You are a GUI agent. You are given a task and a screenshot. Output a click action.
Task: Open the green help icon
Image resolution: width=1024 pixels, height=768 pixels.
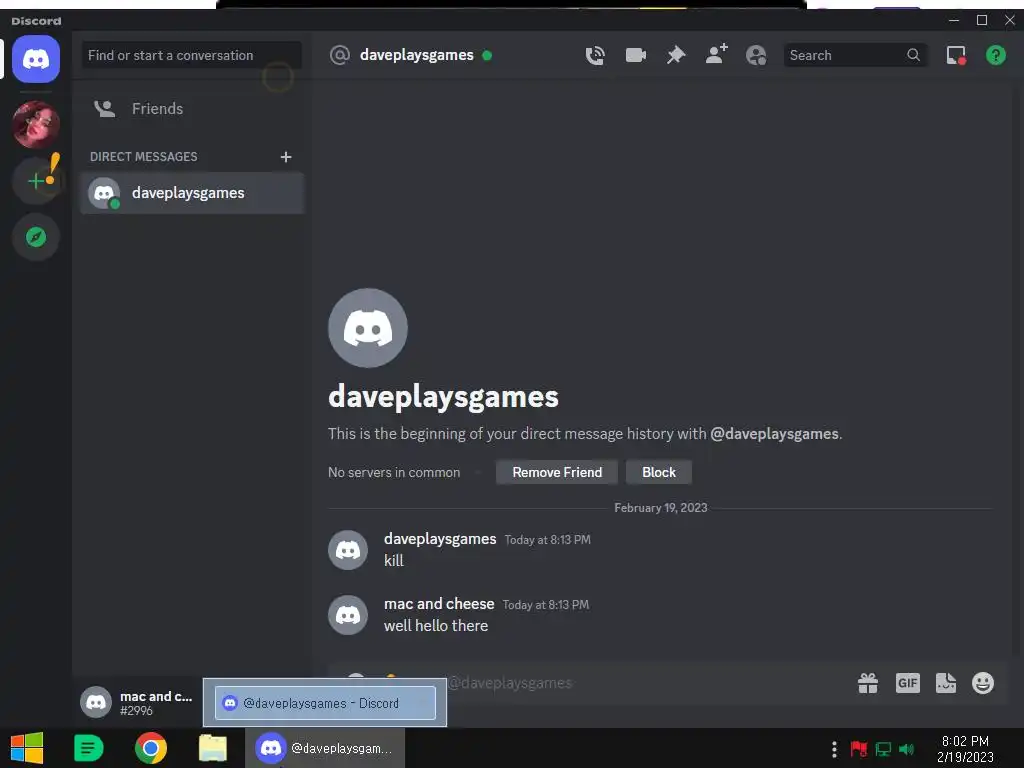(995, 56)
